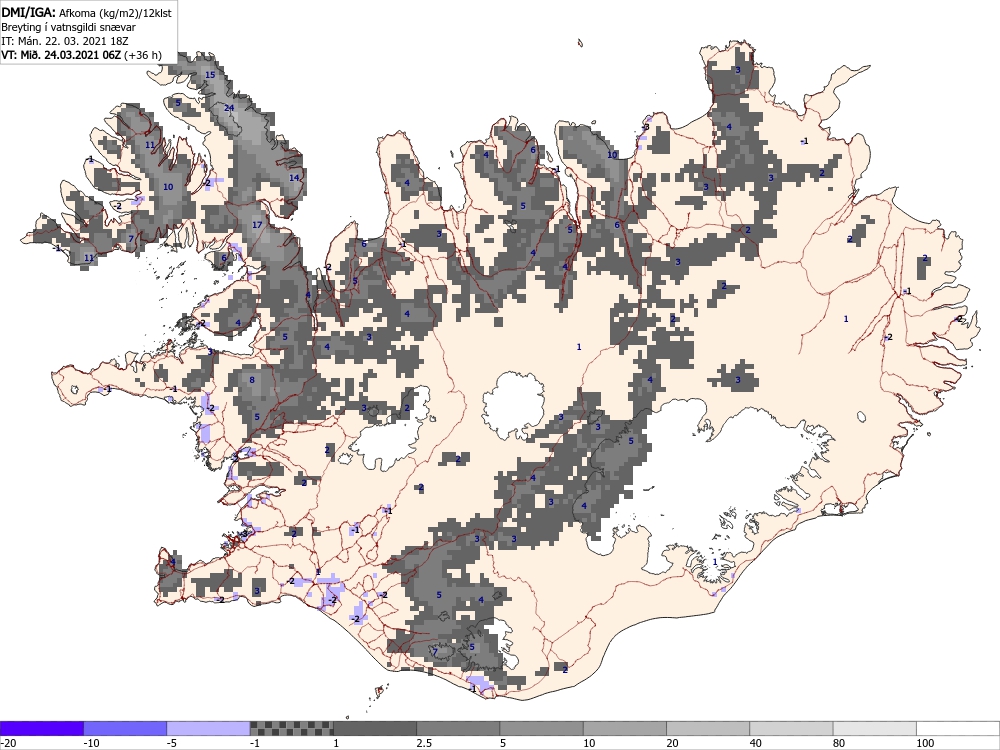Click the '40' legend scale label

[756, 743]
